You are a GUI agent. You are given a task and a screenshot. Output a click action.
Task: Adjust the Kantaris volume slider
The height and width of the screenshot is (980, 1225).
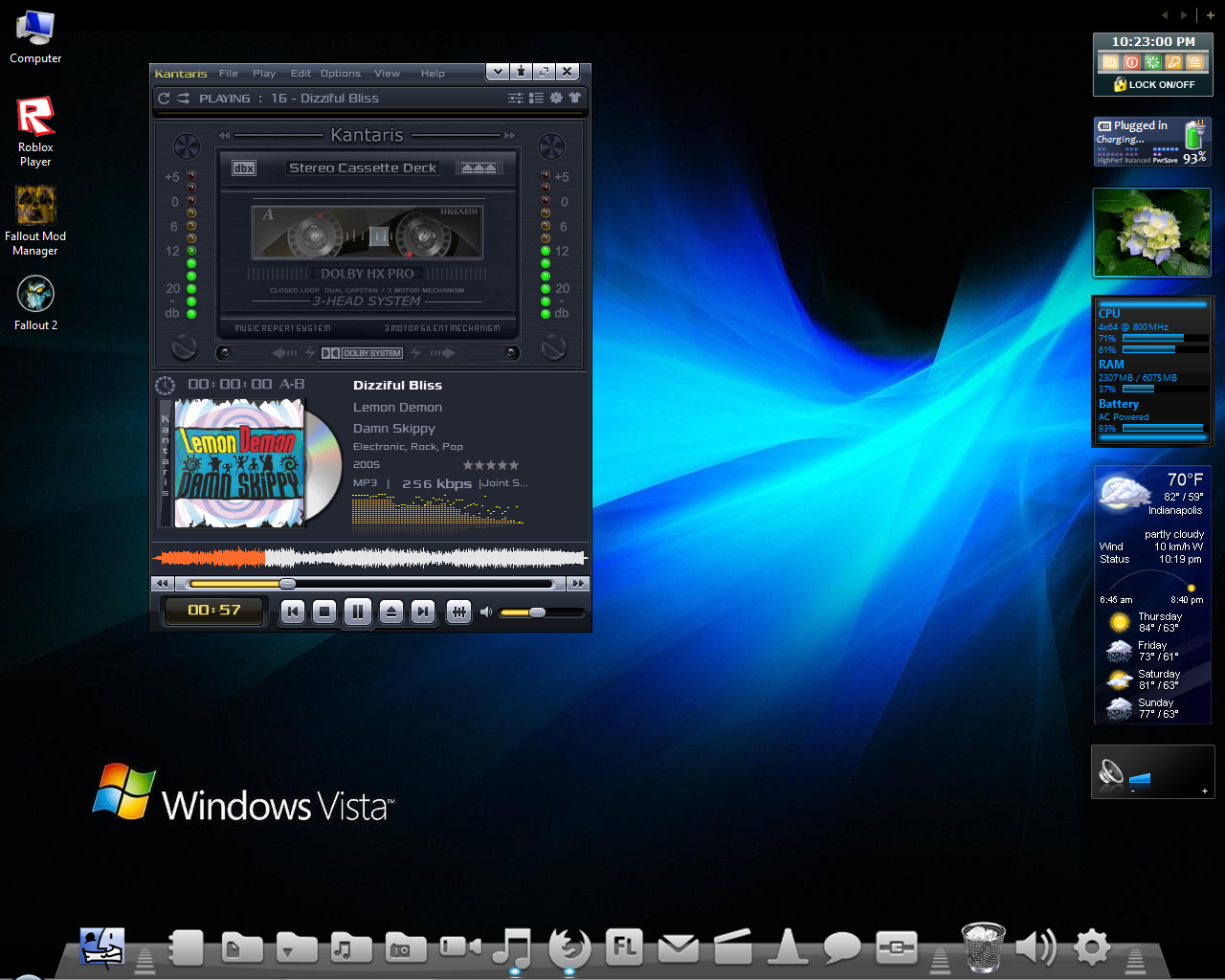[537, 612]
